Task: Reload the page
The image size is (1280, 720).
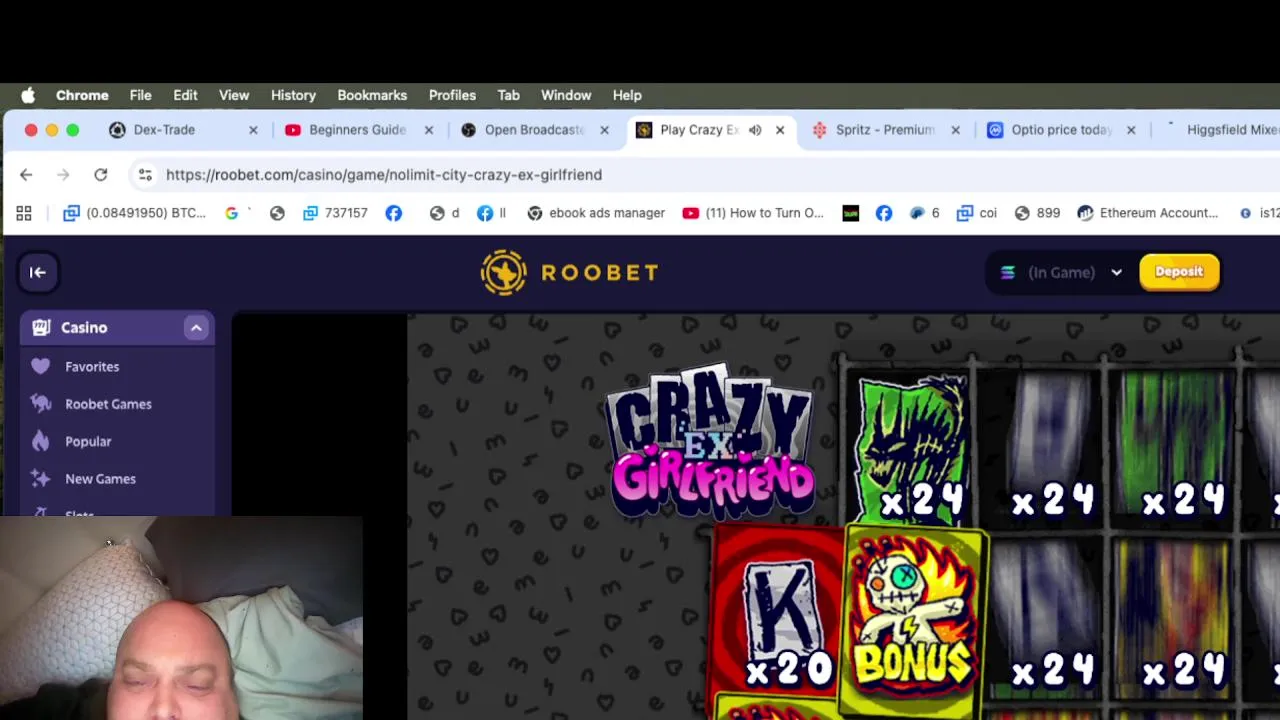Action: tap(101, 175)
